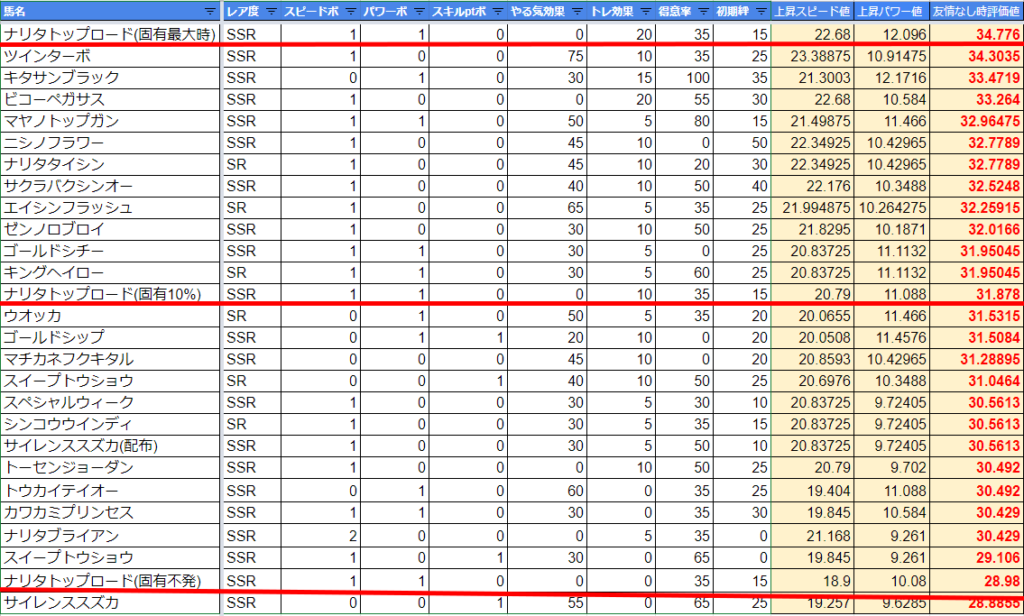Click the サクラバクシンオー name cell
The width and height of the screenshot is (1024, 616).
click(x=110, y=186)
